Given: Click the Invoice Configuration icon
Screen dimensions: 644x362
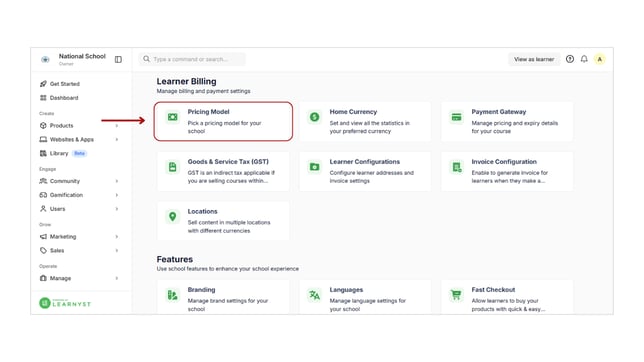Looking at the screenshot, I should tap(456, 167).
